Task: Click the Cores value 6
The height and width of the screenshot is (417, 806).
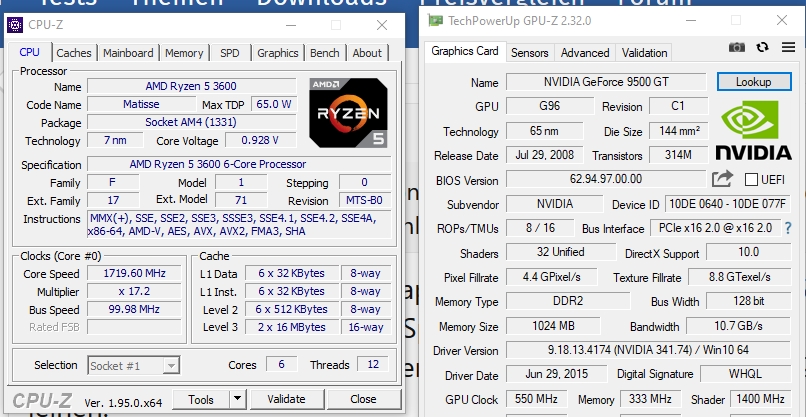Action: point(281,365)
